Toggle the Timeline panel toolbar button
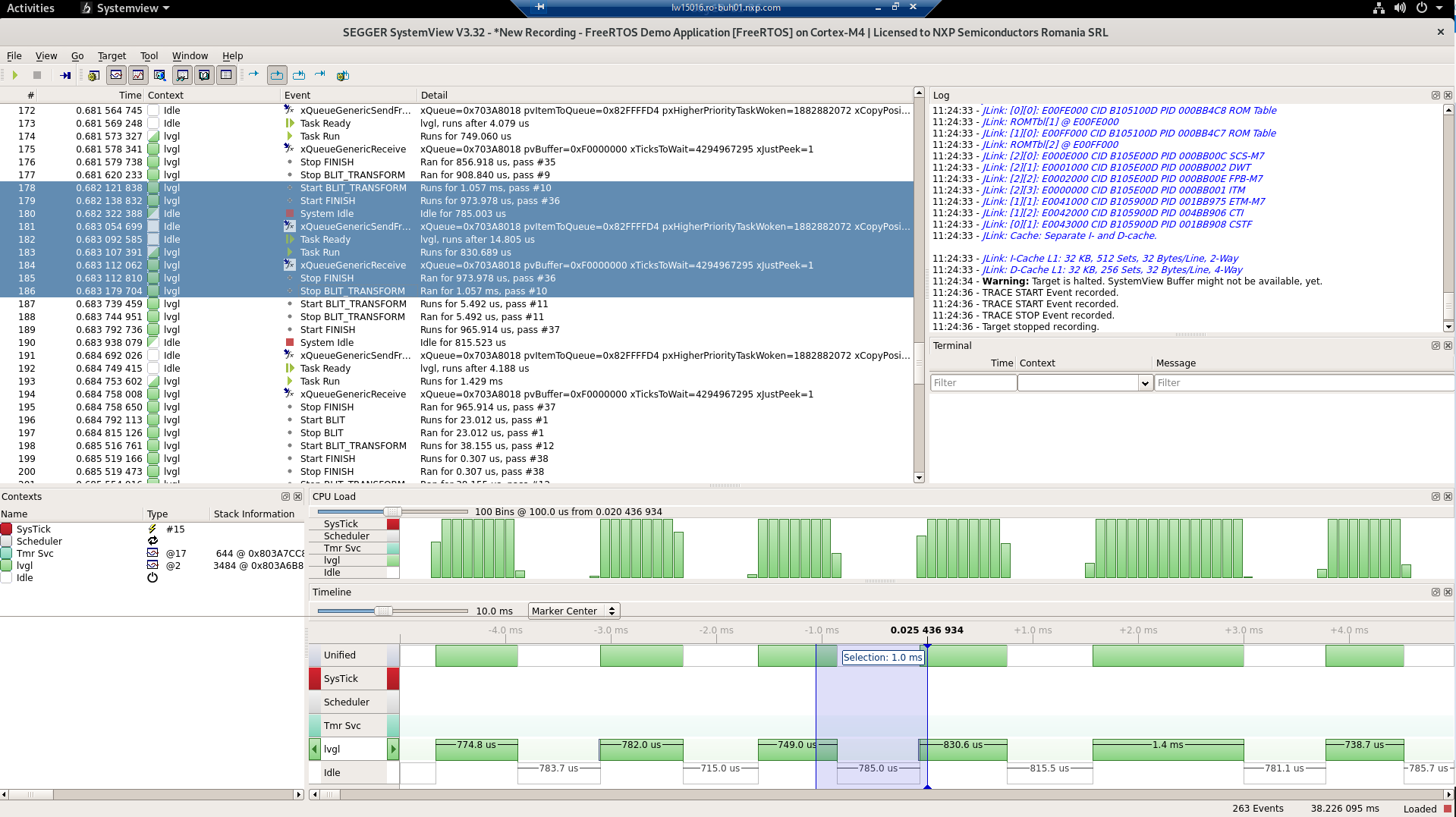The image size is (1456, 817). click(116, 75)
